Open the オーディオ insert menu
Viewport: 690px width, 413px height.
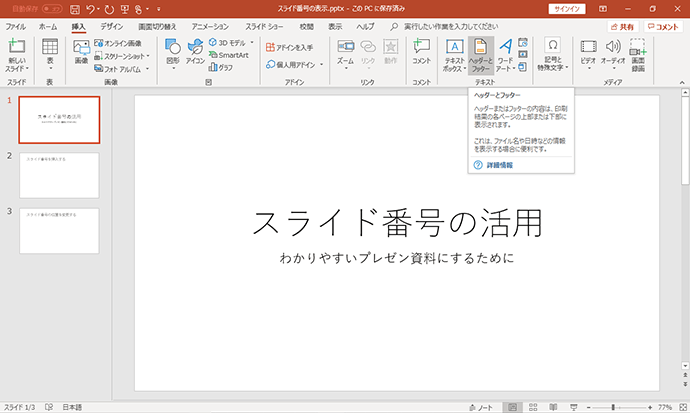(x=613, y=55)
